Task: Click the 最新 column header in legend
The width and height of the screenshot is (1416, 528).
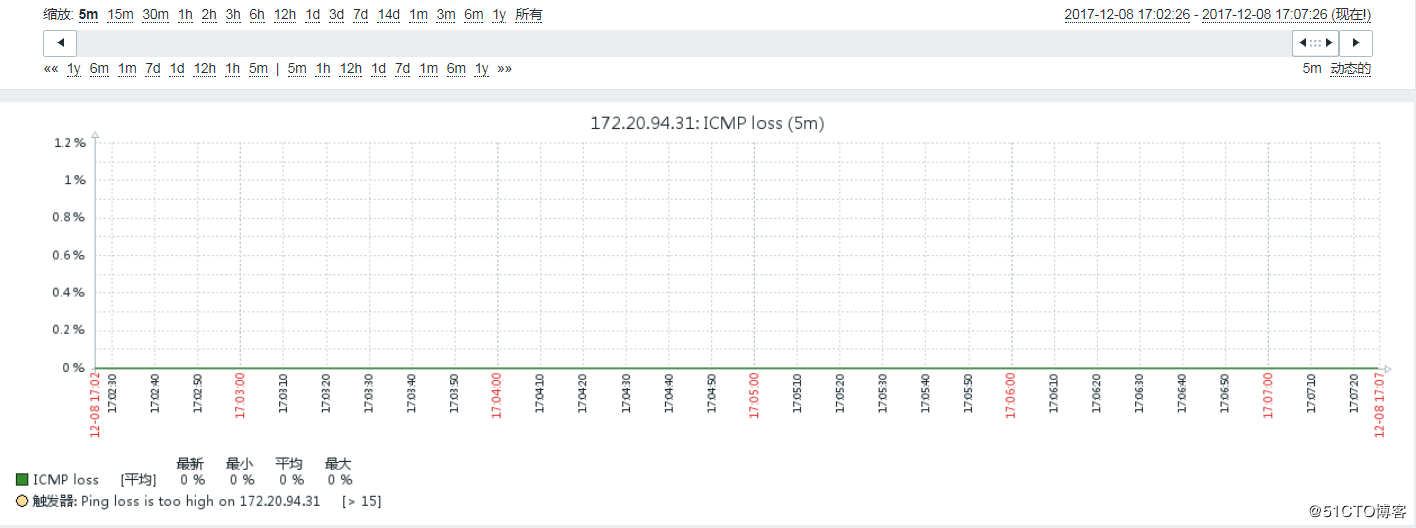Action: pos(190,464)
